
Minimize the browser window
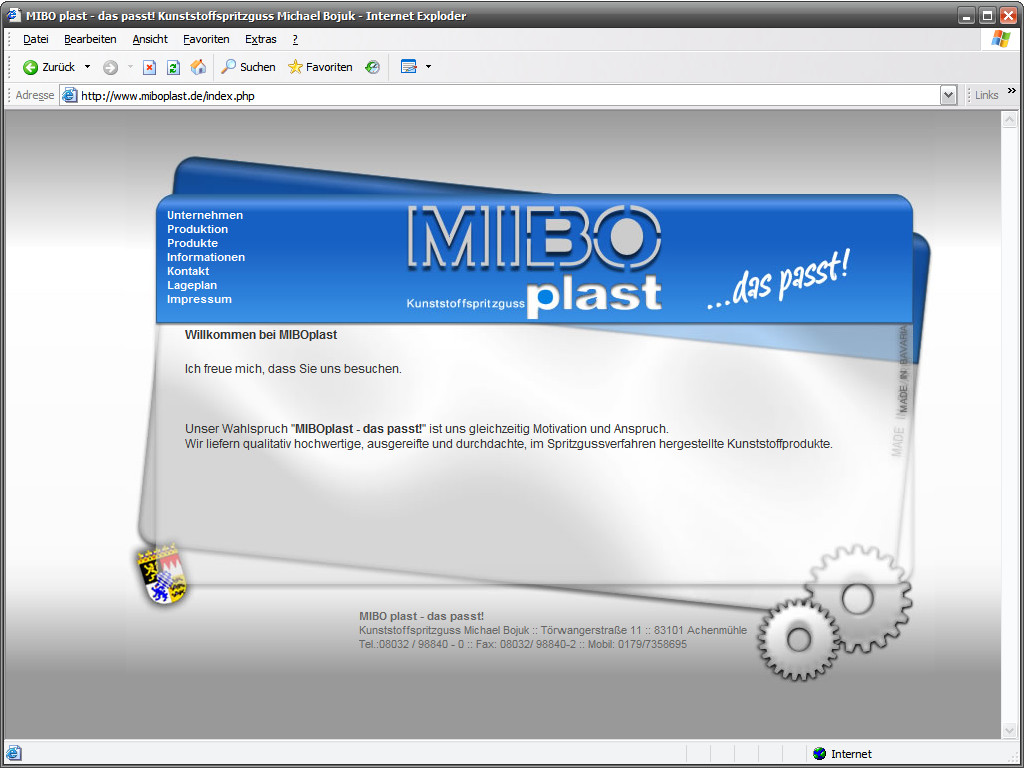[x=967, y=15]
